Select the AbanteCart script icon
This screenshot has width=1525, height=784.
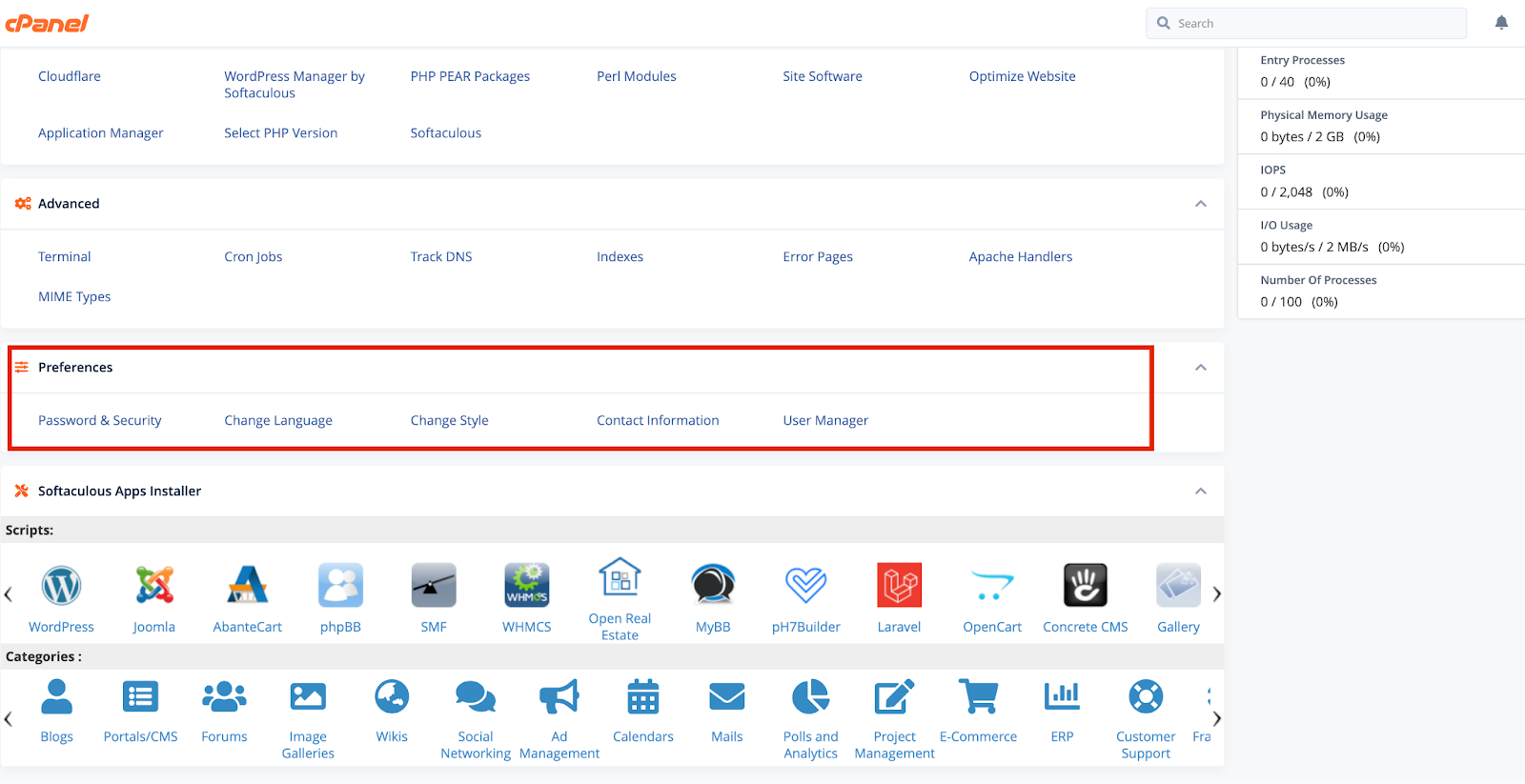pyautogui.click(x=248, y=585)
